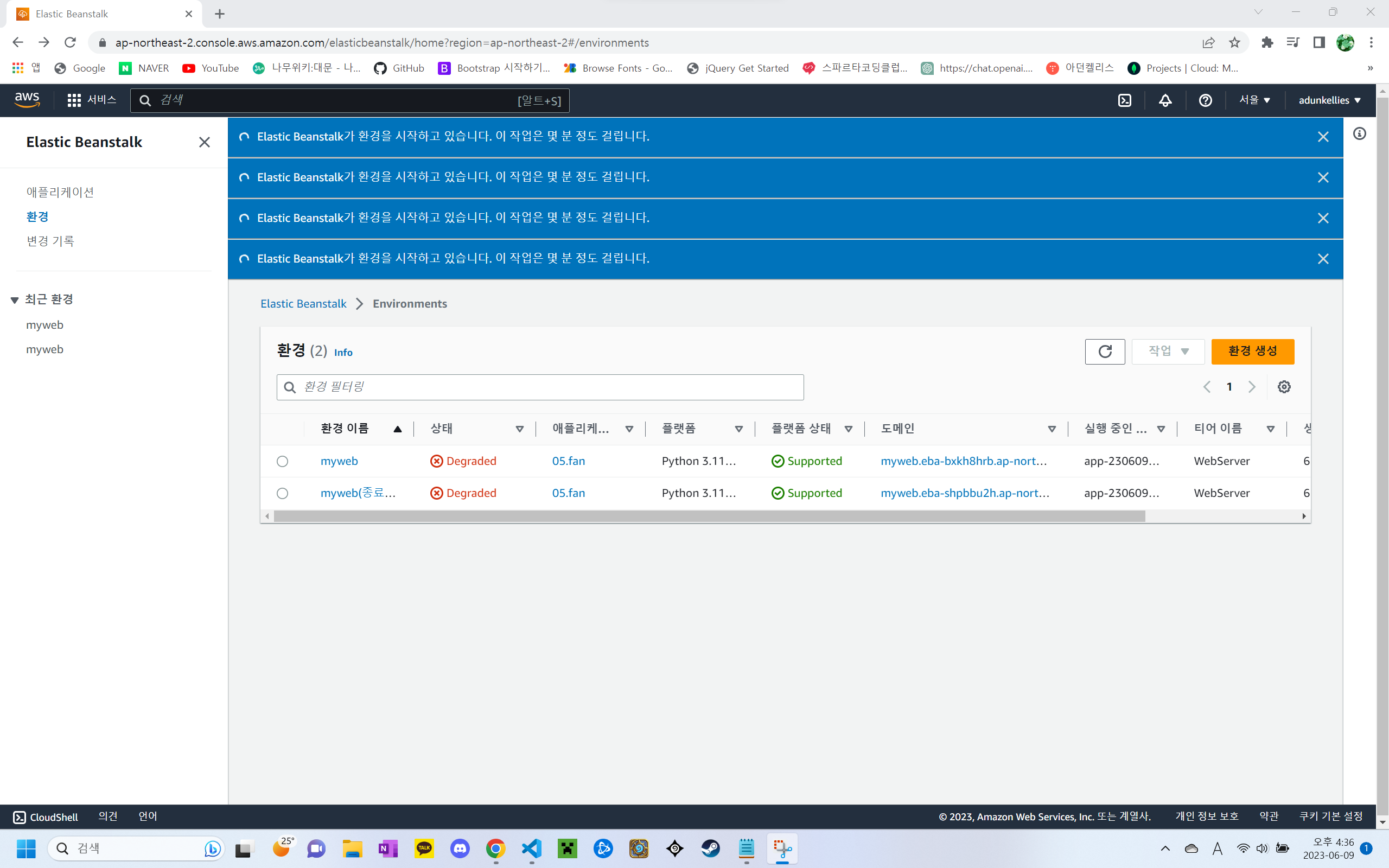
Task: Reload the browser page
Action: click(x=70, y=42)
